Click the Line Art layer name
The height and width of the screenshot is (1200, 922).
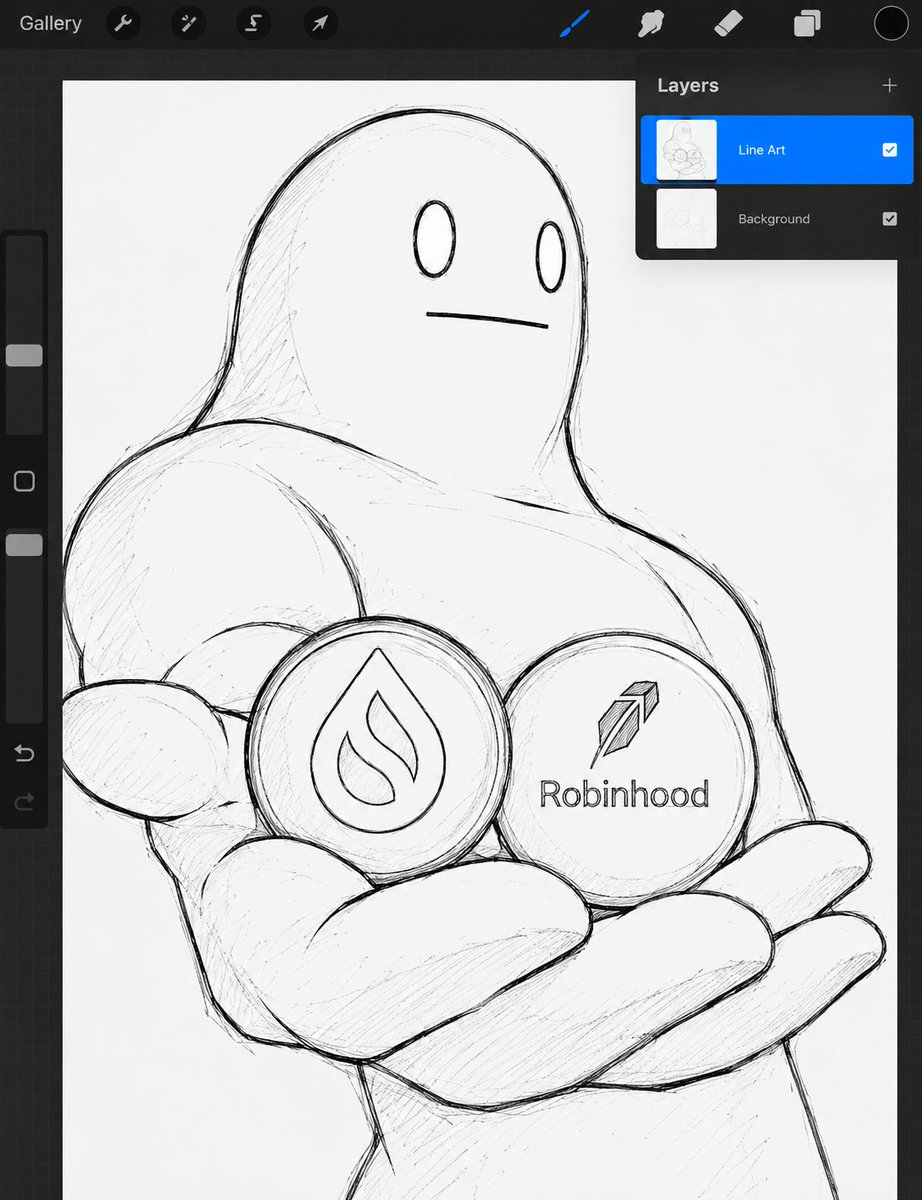pos(761,150)
